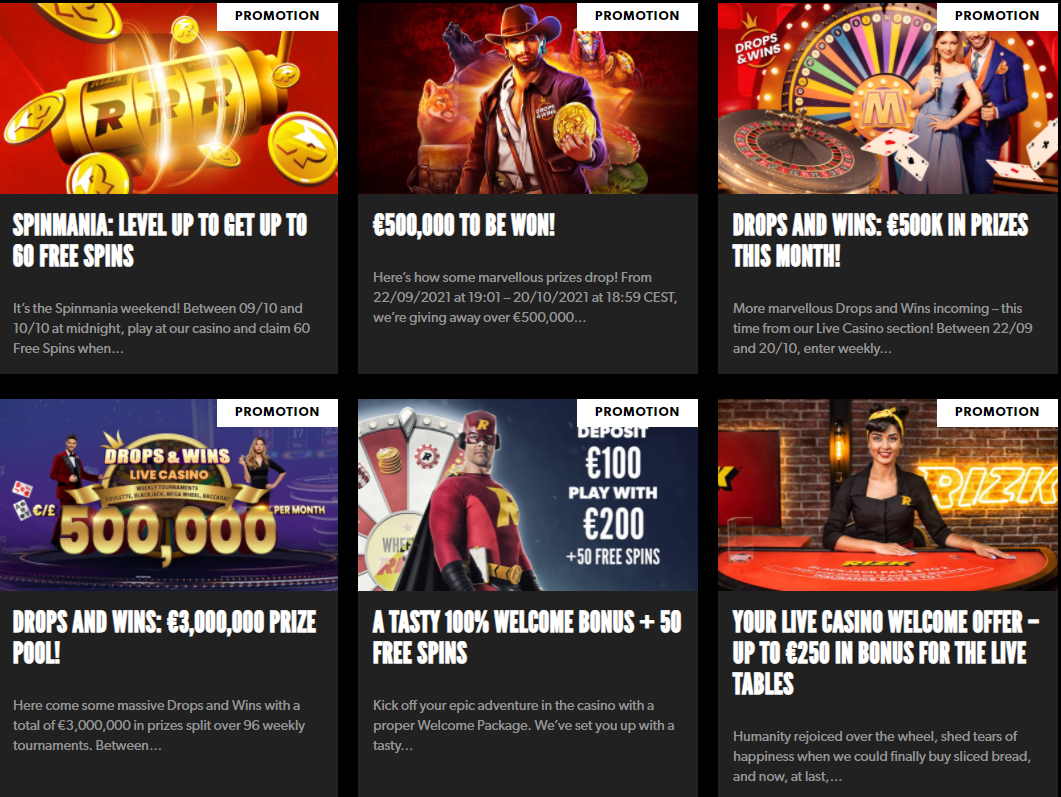The width and height of the screenshot is (1061, 797).
Task: Click the PROMOTION tag on the cowboy card
Action: (637, 16)
